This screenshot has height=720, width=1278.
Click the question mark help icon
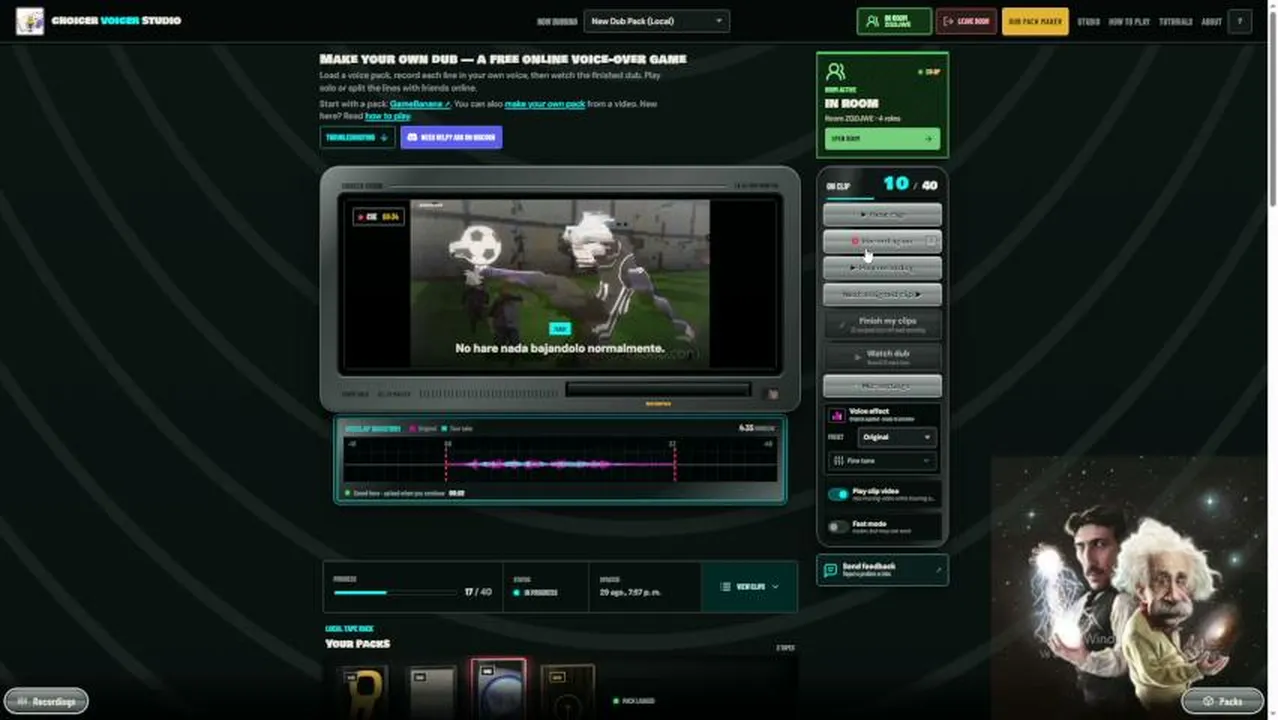coord(1240,21)
